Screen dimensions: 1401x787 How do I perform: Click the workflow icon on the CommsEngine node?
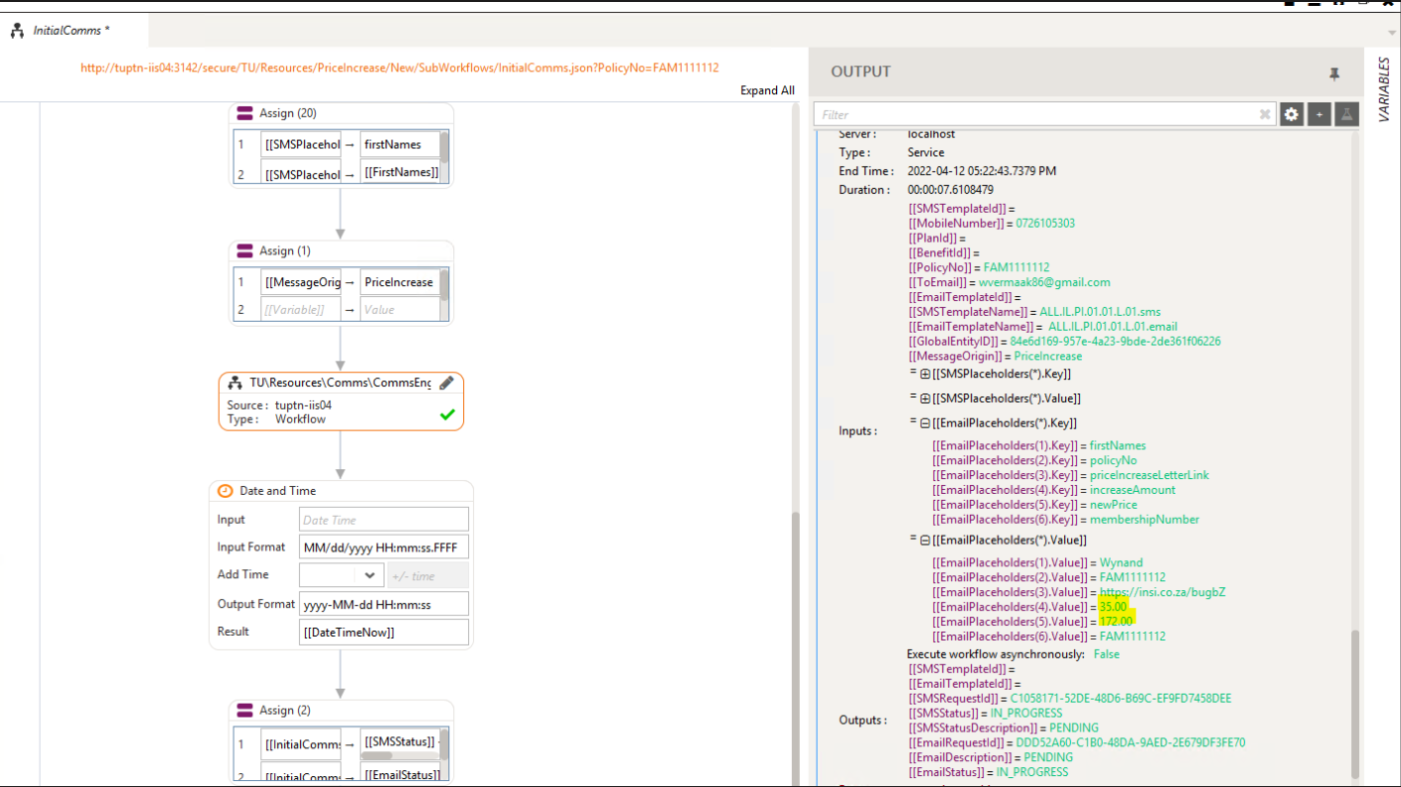pyautogui.click(x=235, y=383)
